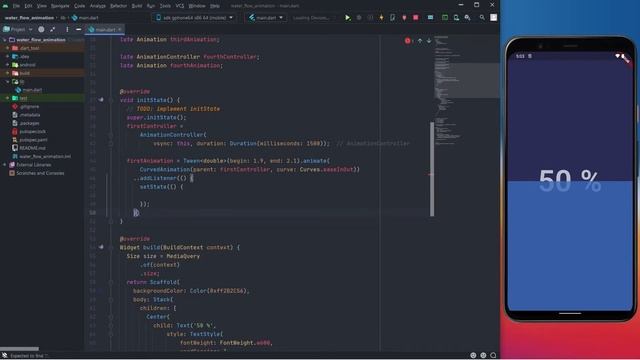This screenshot has width=640, height=360.
Task: Click the Flutter hot reload lightning icon
Action: click(381, 18)
